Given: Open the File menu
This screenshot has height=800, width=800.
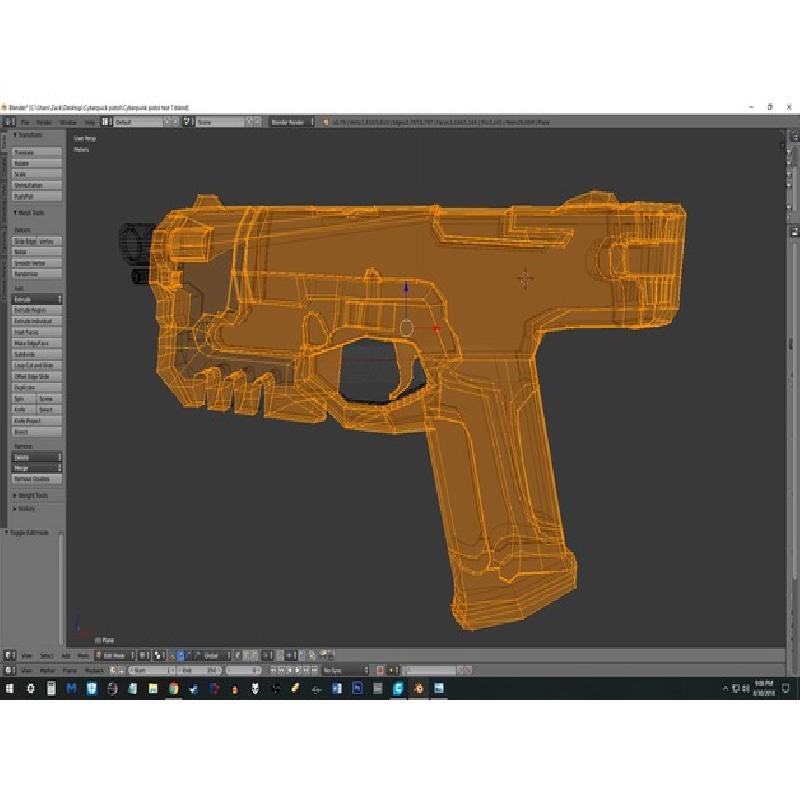Looking at the screenshot, I should pos(24,122).
